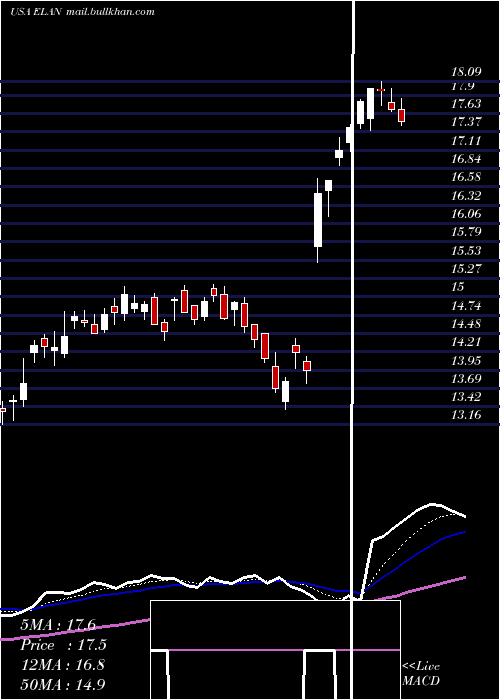Click the 12MA : 16.8 legend text
The image size is (500, 700).
[x=62, y=664]
